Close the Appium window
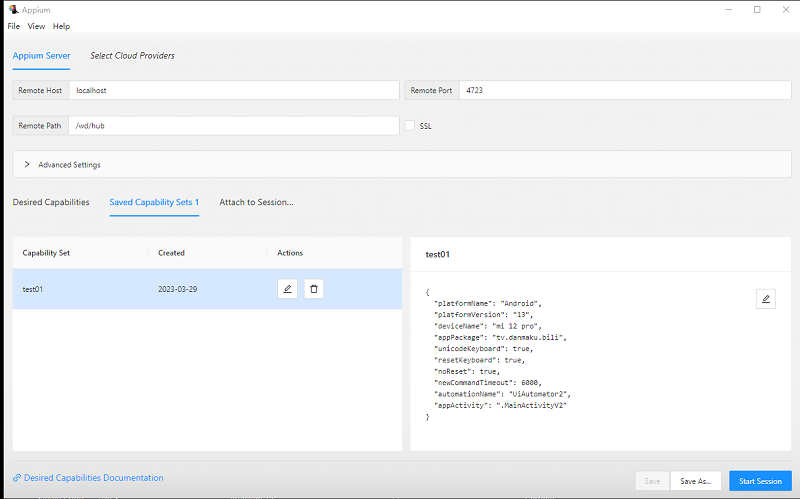 point(786,10)
